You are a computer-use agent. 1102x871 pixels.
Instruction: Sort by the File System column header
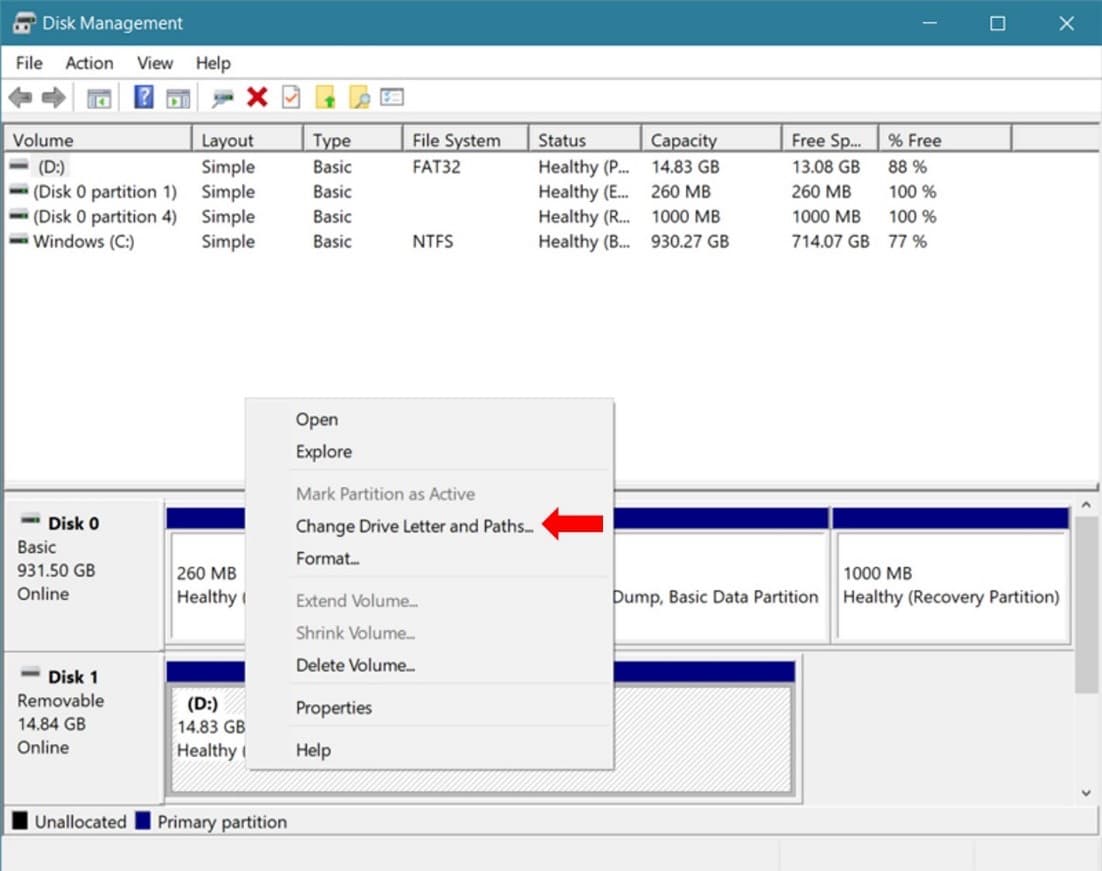(x=456, y=140)
